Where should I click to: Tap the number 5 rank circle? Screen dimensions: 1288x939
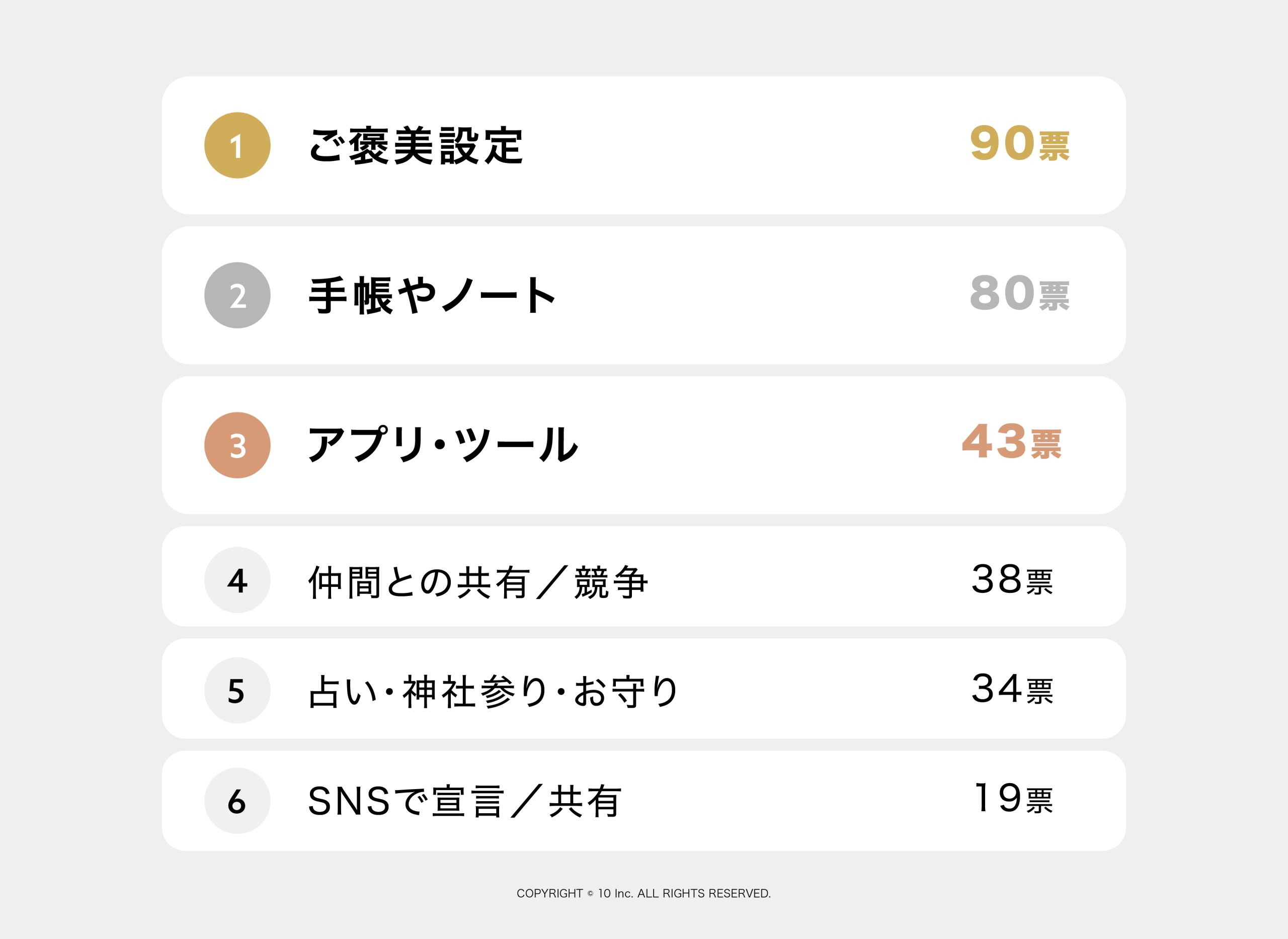coord(237,691)
